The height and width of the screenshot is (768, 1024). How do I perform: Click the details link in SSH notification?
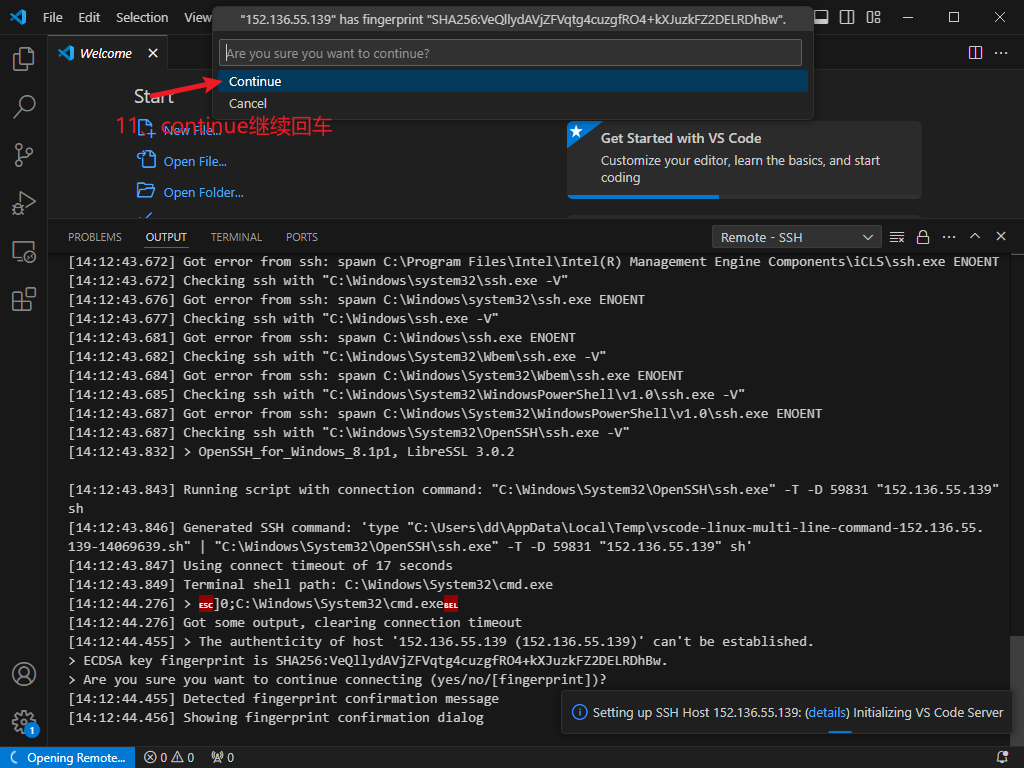(x=827, y=712)
